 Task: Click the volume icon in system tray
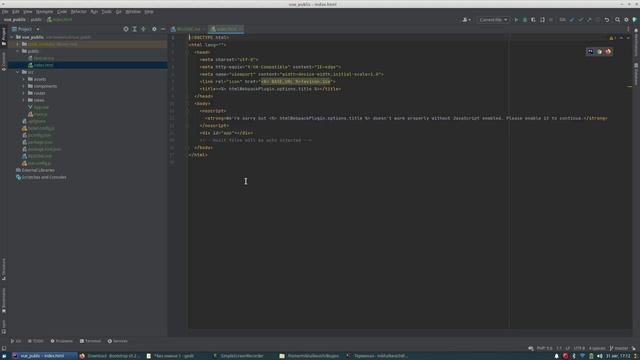pyautogui.click(x=600, y=356)
